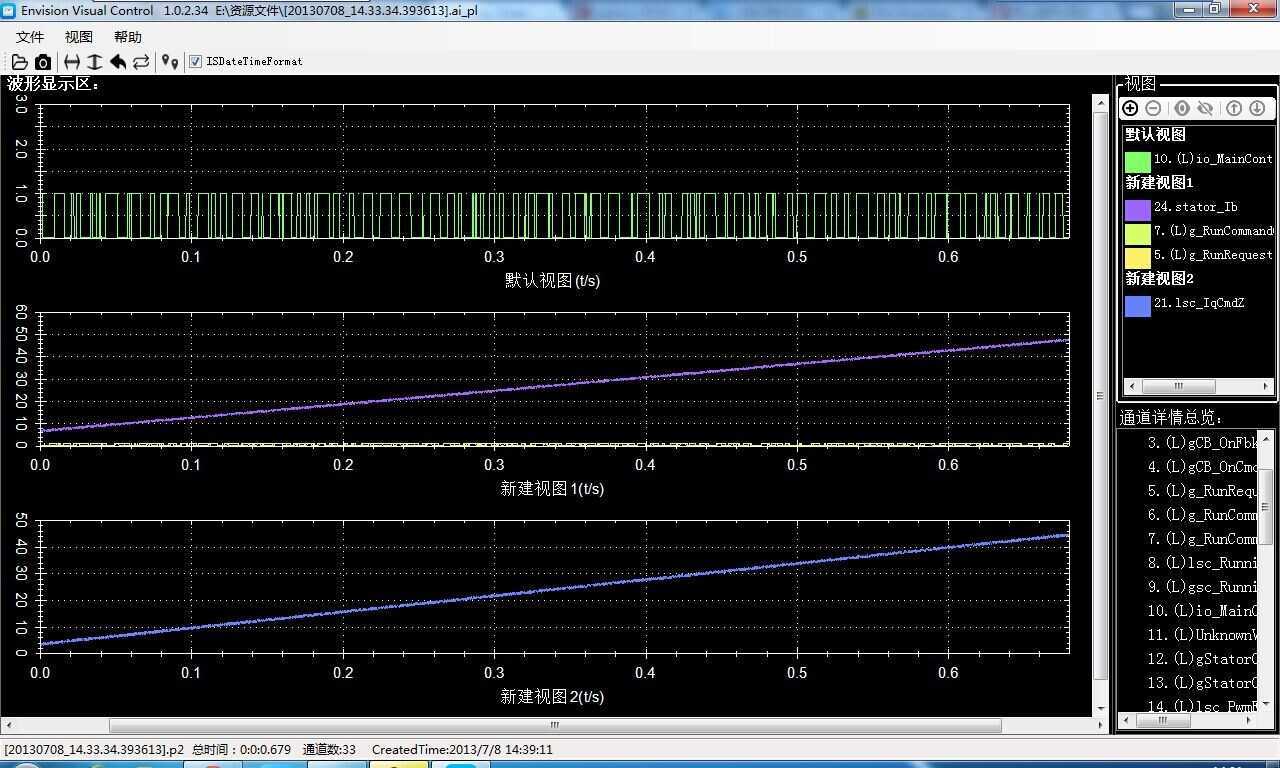1280x768 pixels.
Task: Click the purple swatch of 24.stator_Ib
Action: point(1137,209)
